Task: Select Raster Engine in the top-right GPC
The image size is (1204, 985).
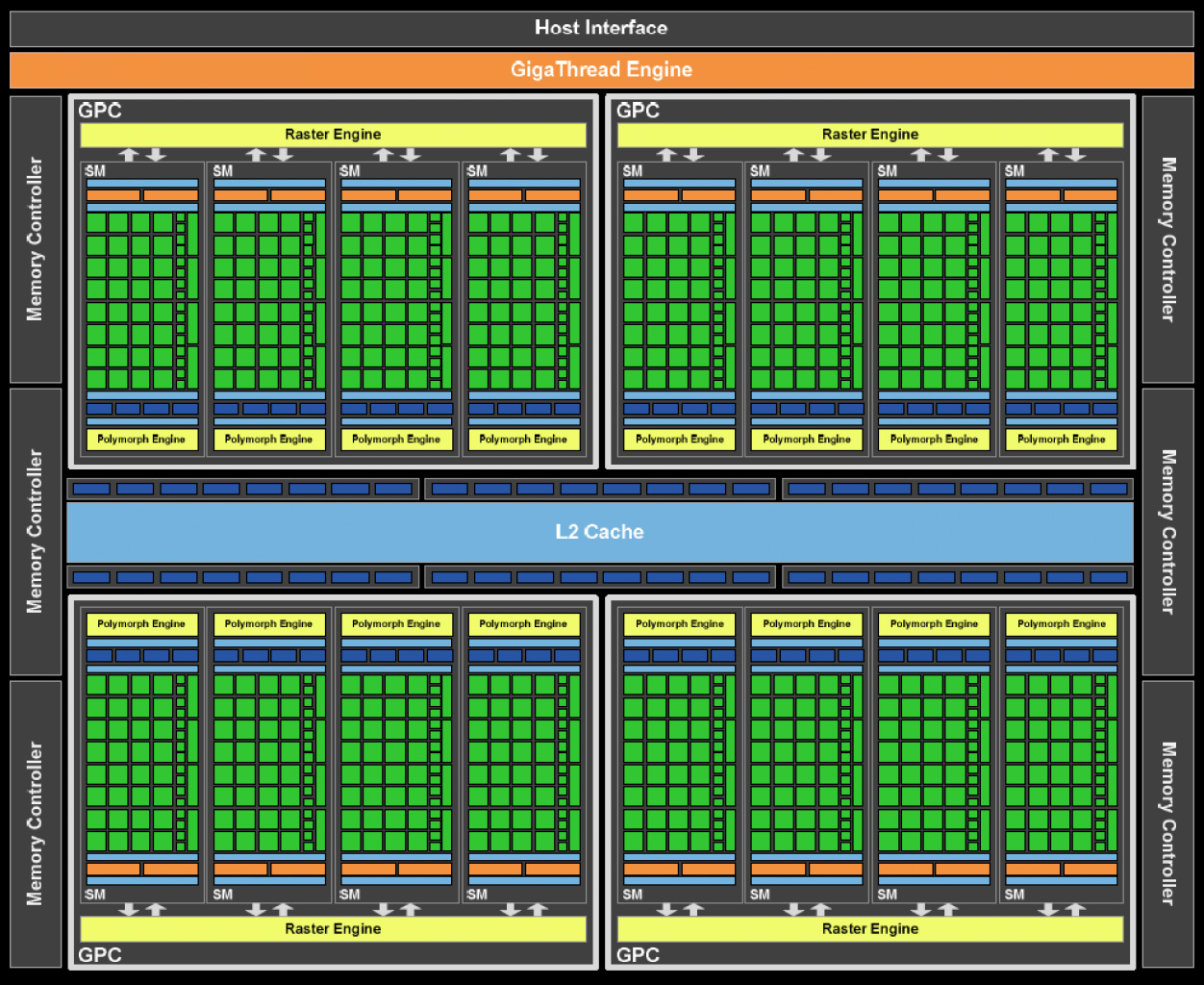Action: pos(870,135)
